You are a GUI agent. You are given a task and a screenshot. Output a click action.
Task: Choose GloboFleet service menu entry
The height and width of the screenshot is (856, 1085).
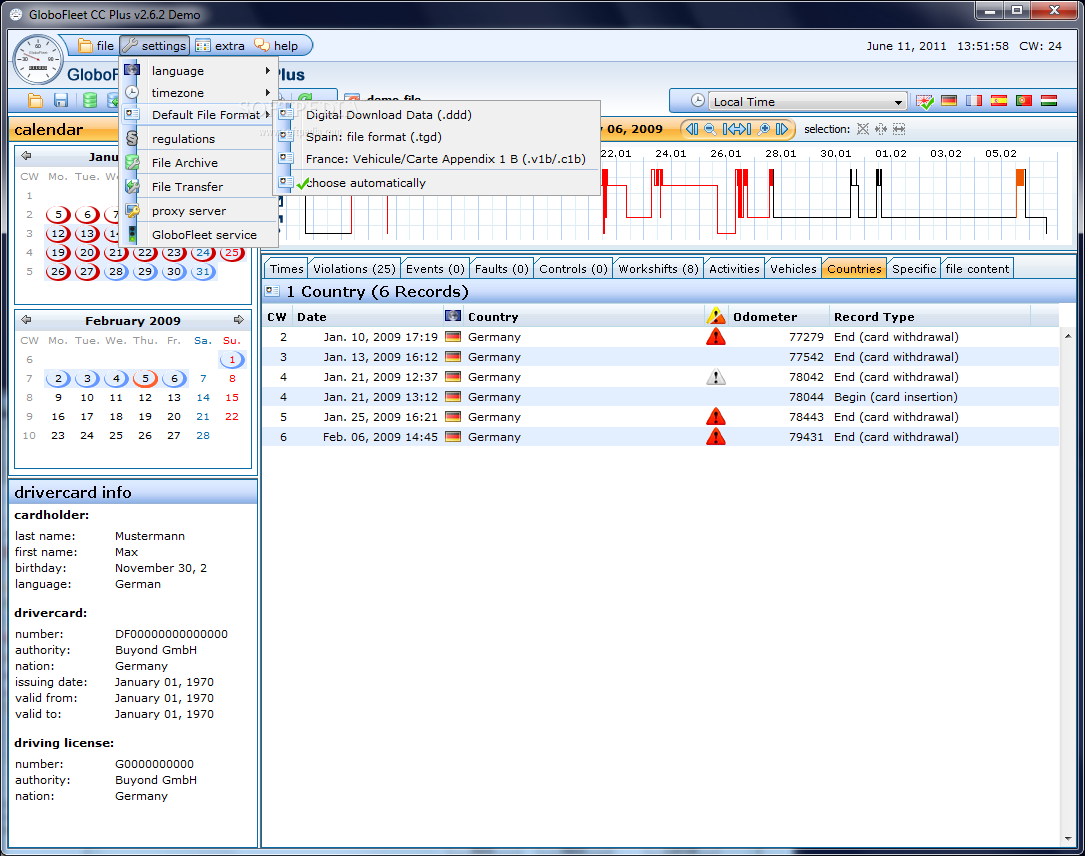tap(199, 235)
